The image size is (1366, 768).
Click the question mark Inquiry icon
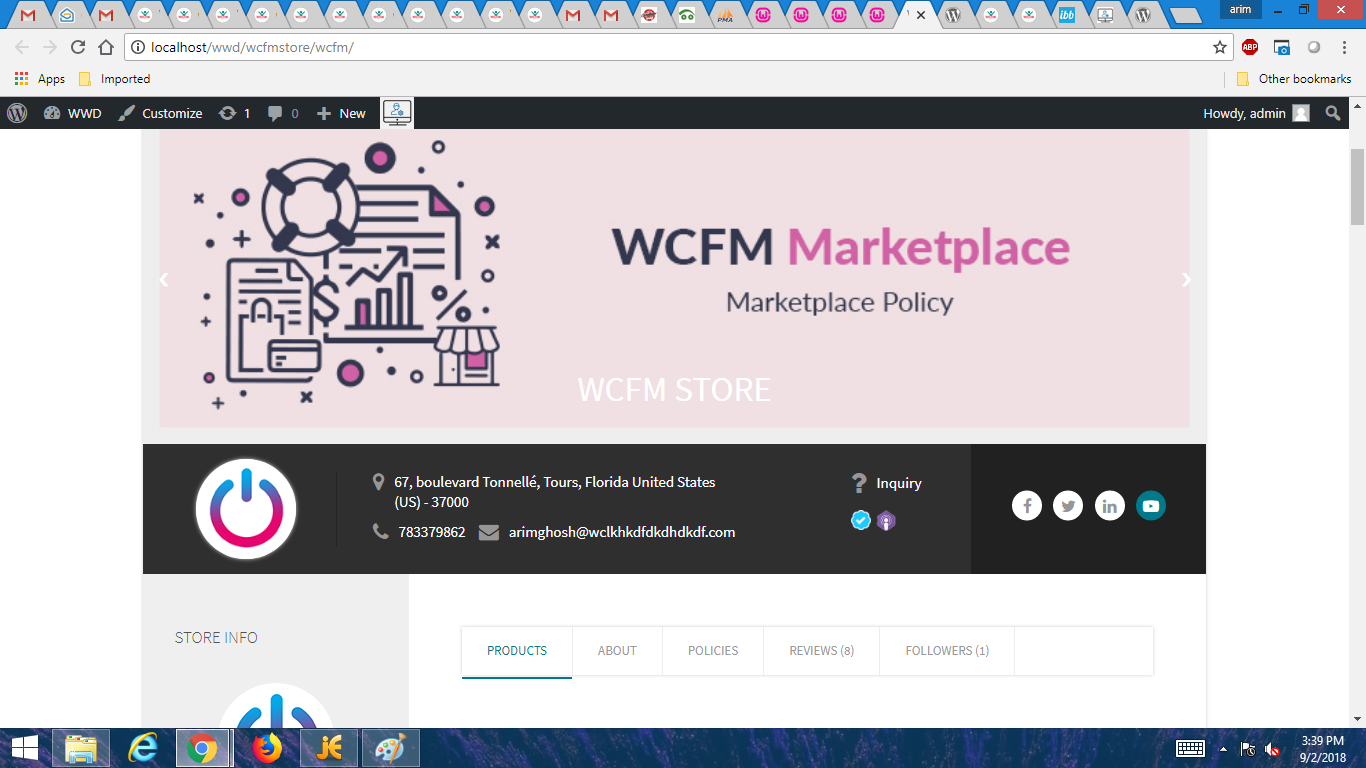[x=858, y=483]
